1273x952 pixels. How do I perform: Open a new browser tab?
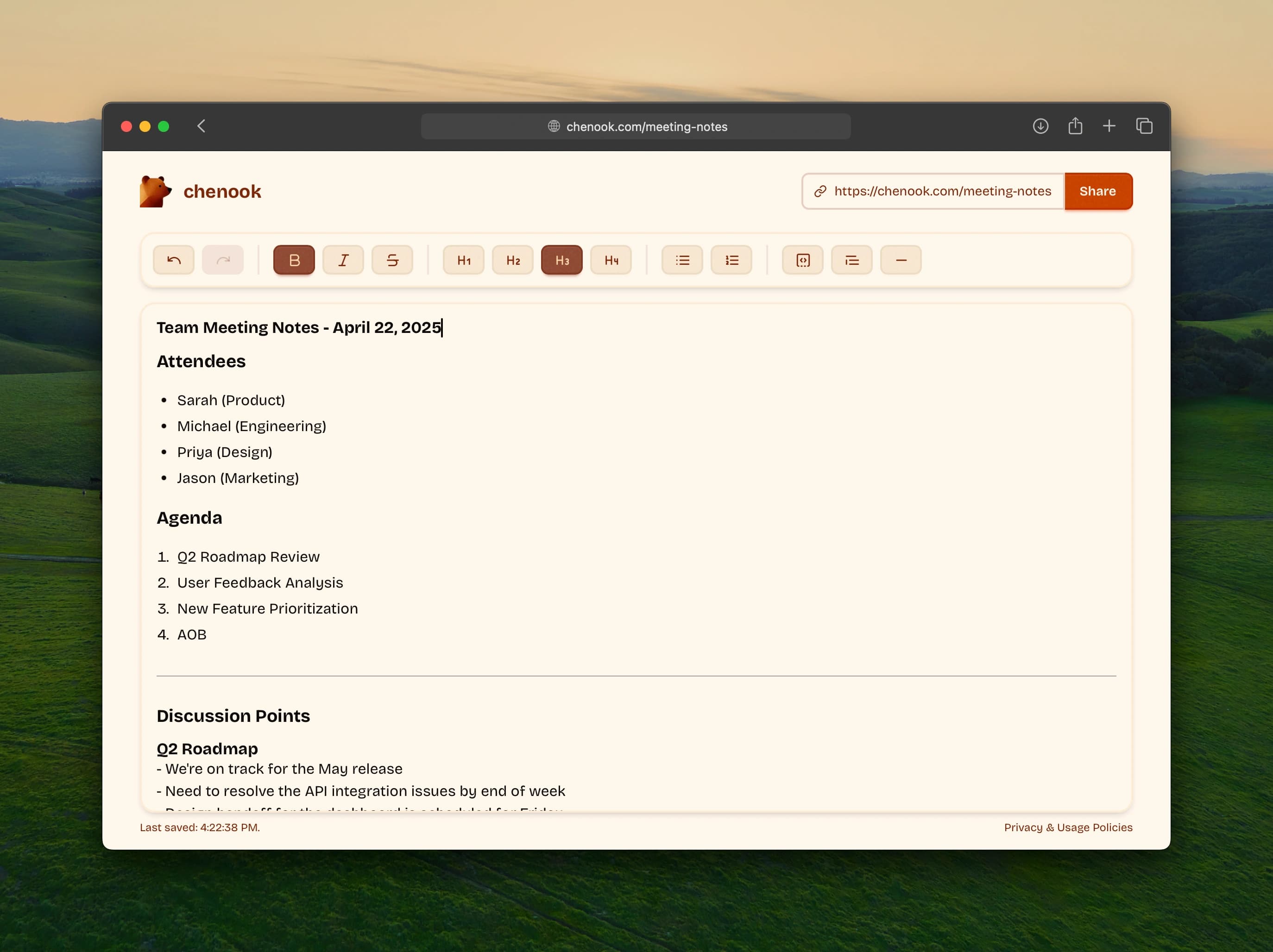point(1109,126)
